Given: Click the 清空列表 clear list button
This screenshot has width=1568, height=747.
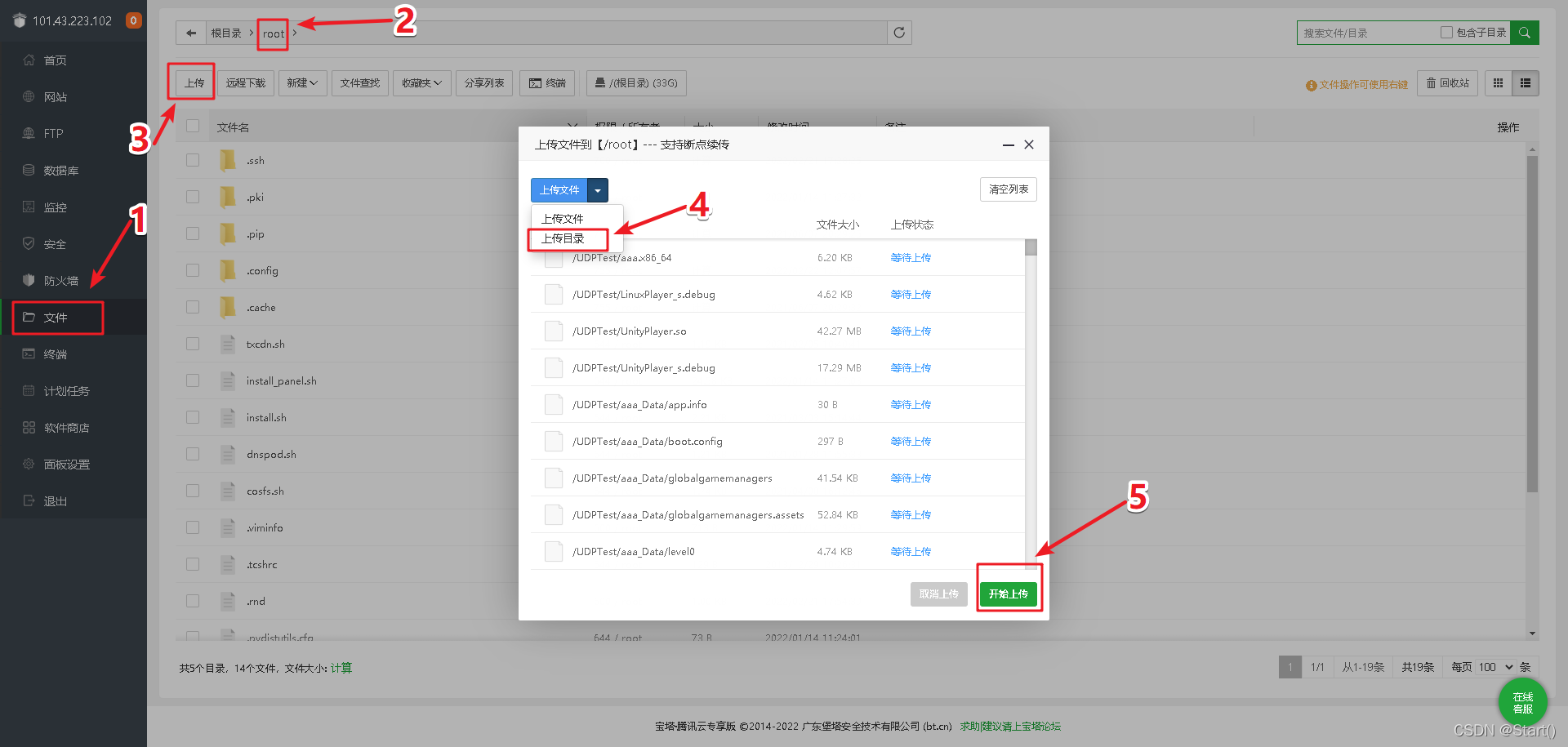Looking at the screenshot, I should point(1009,189).
